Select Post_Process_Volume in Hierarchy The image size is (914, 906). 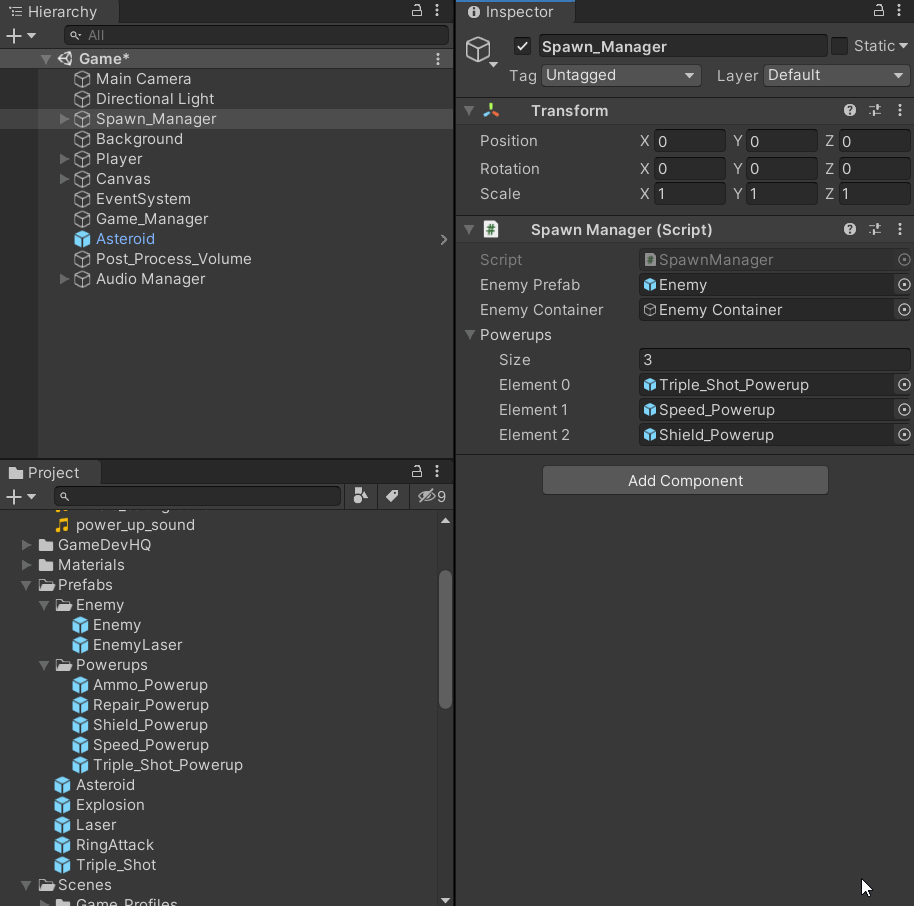pyautogui.click(x=174, y=259)
